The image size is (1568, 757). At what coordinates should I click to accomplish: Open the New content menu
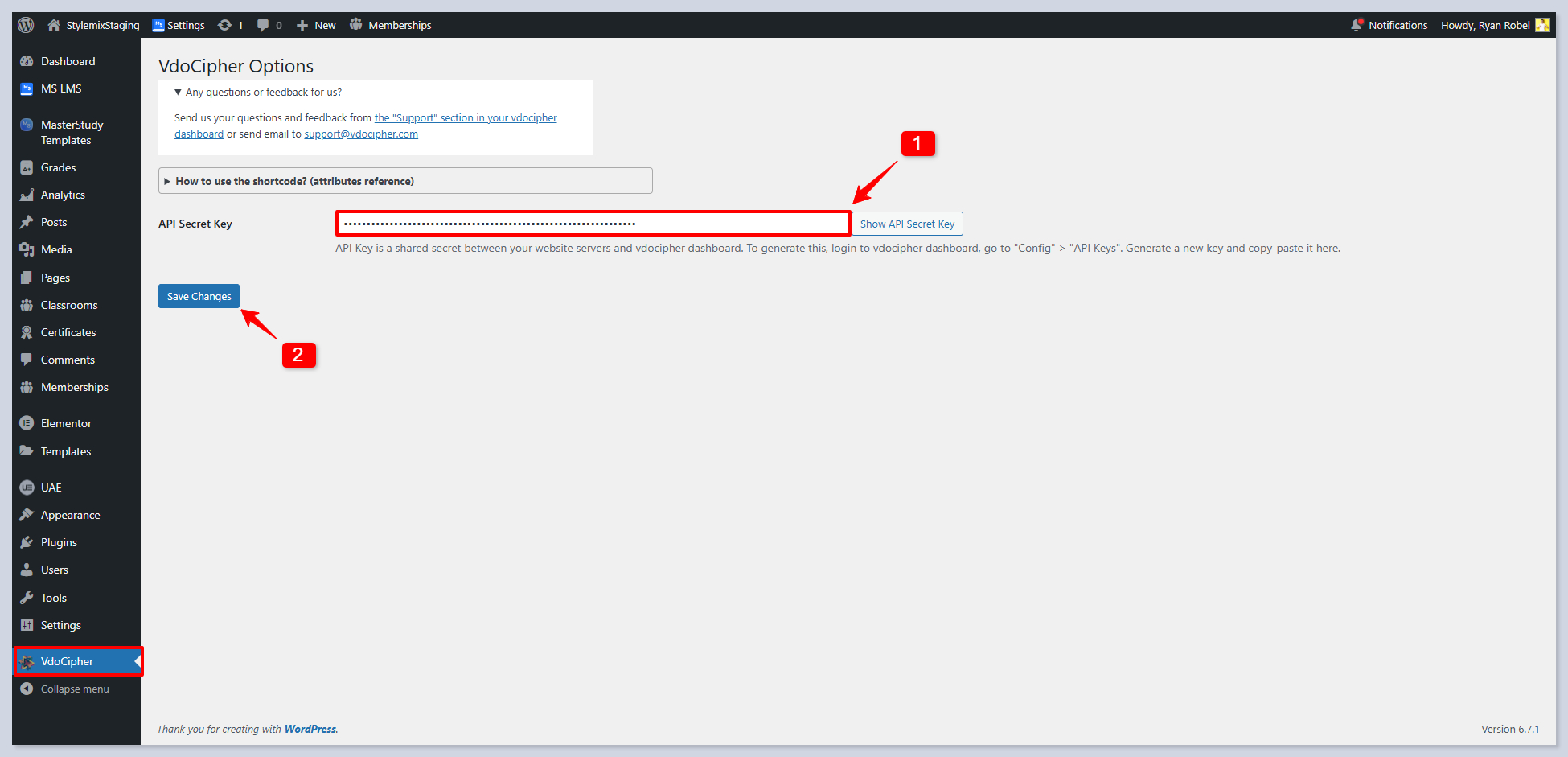tap(316, 25)
